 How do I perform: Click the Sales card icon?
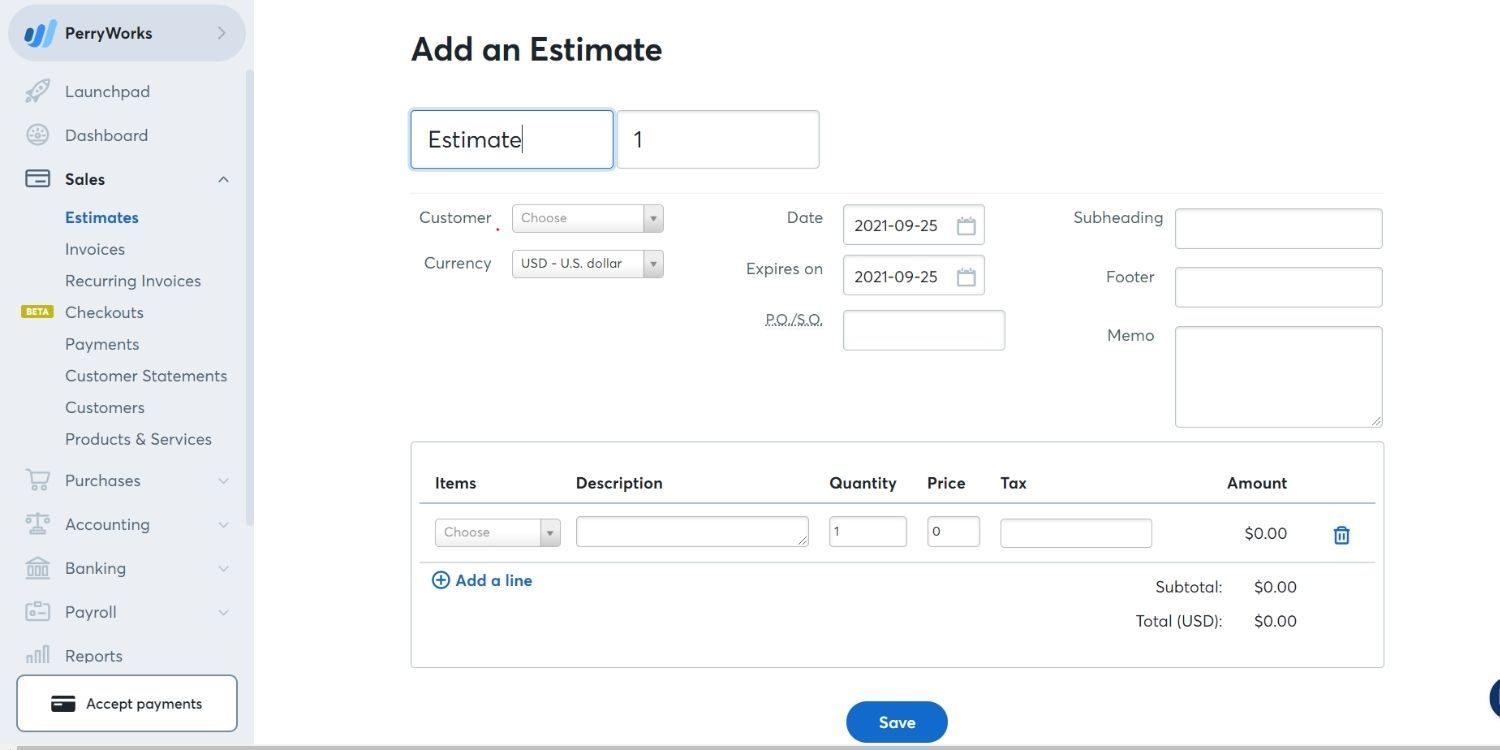click(37, 179)
